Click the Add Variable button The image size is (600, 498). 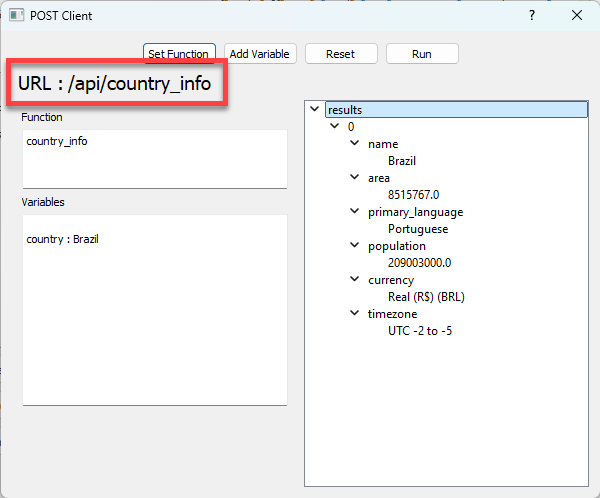(260, 54)
